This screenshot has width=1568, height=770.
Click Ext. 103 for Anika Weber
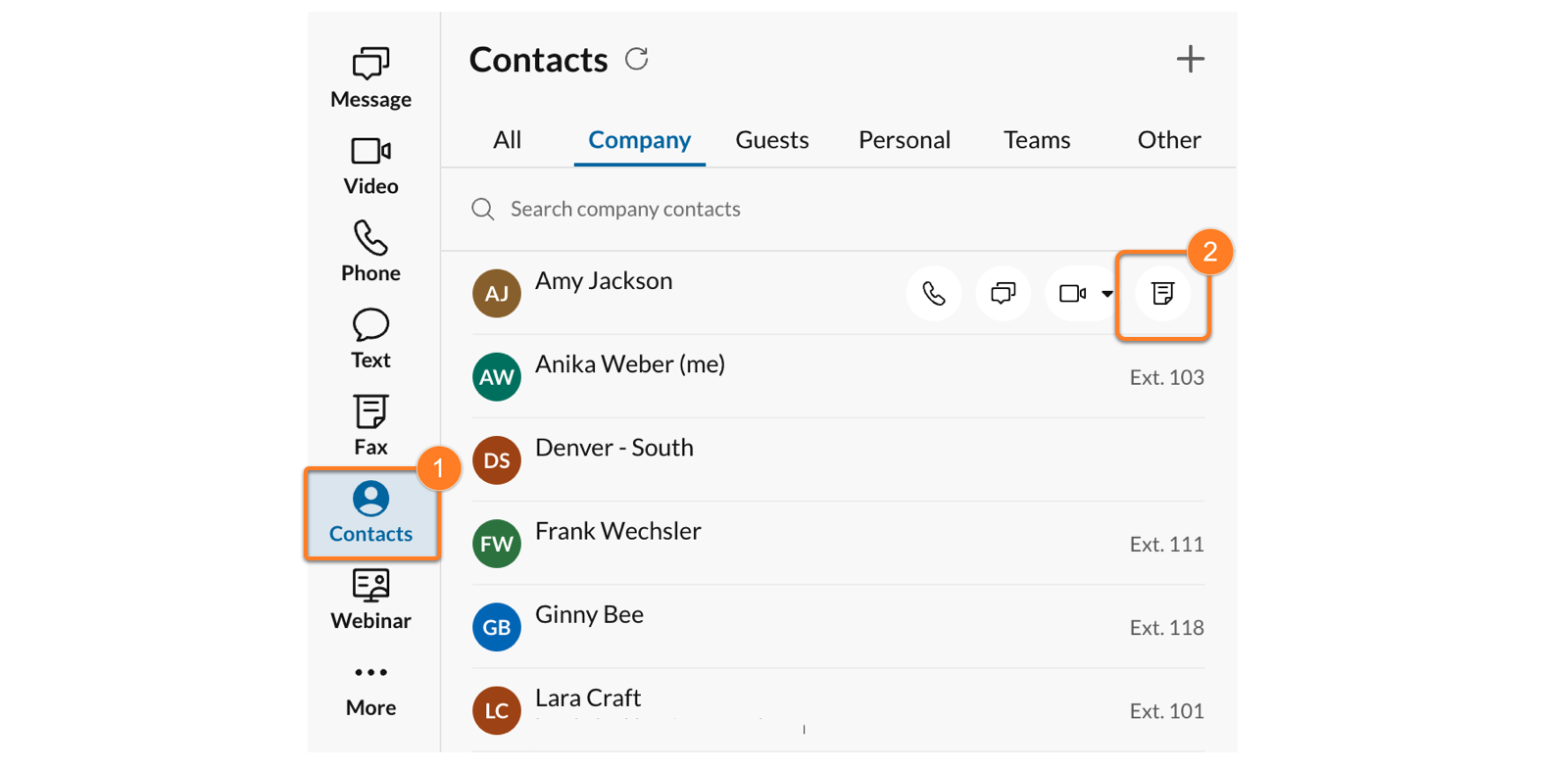(x=1166, y=377)
